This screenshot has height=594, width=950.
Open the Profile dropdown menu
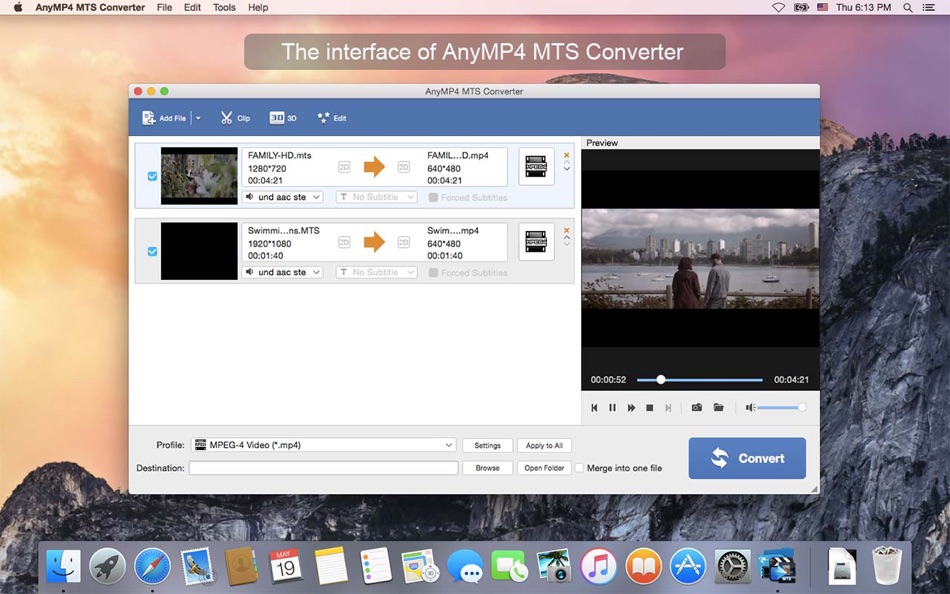tap(323, 445)
